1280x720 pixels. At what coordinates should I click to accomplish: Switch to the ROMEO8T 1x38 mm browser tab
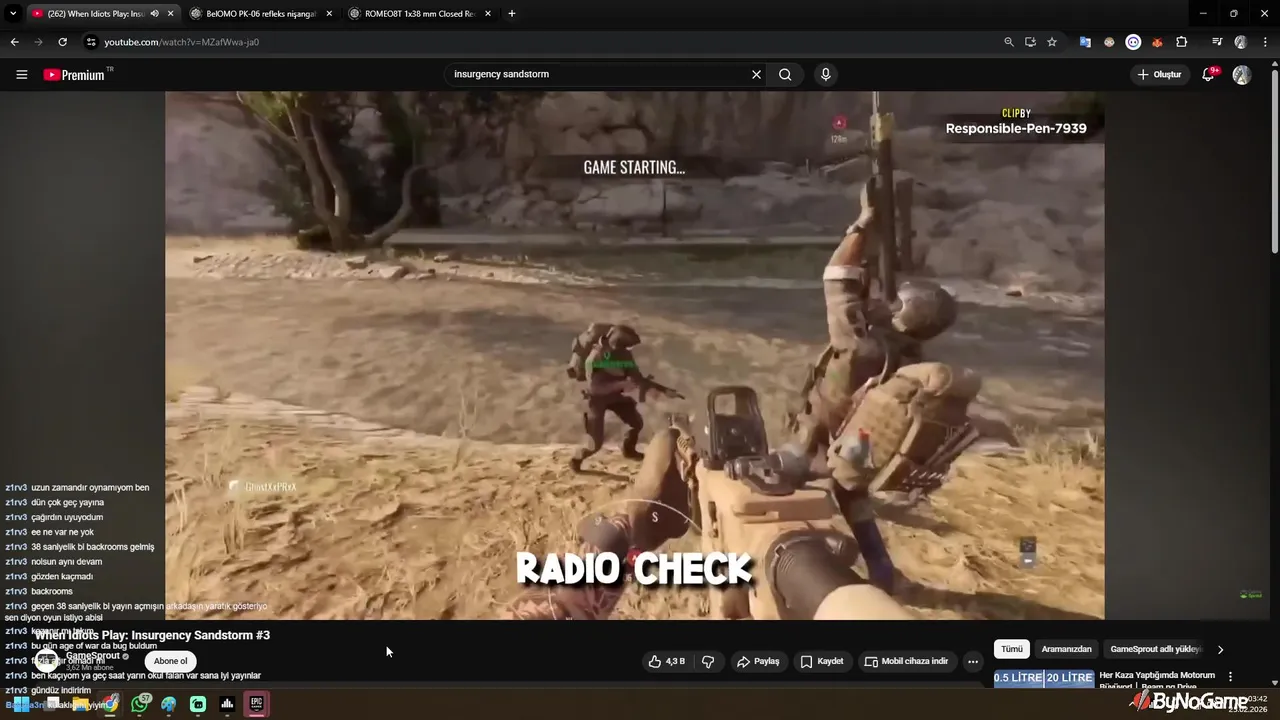tap(420, 14)
